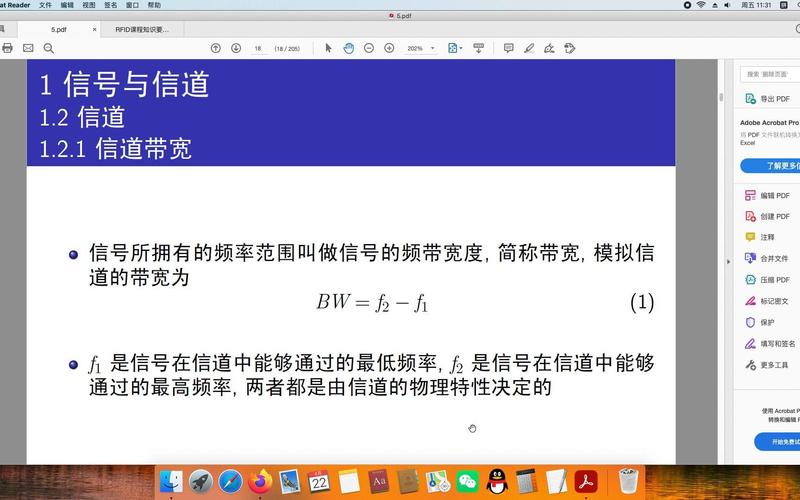The image size is (800, 500).
Task: Activate the selection arrow tool
Action: (328, 48)
